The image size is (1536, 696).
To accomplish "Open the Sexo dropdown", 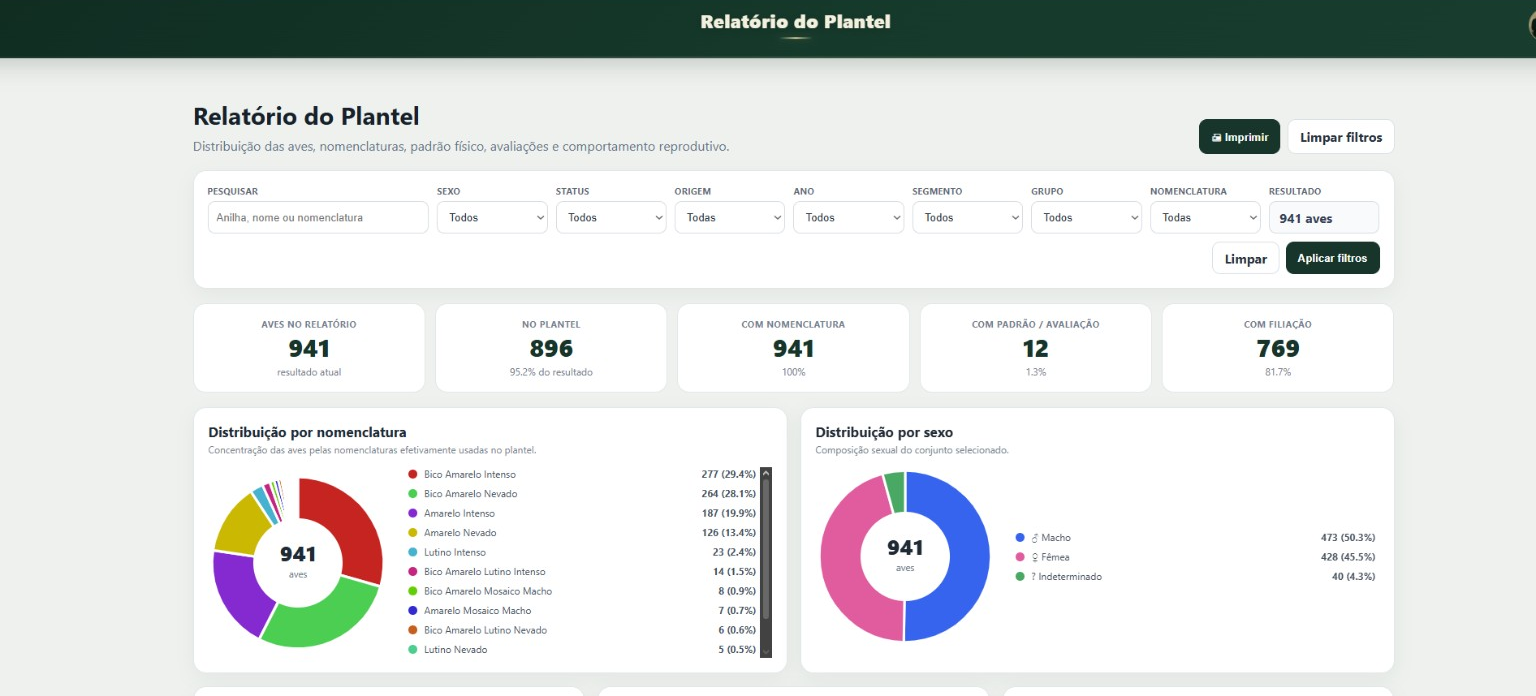I will pos(492,217).
